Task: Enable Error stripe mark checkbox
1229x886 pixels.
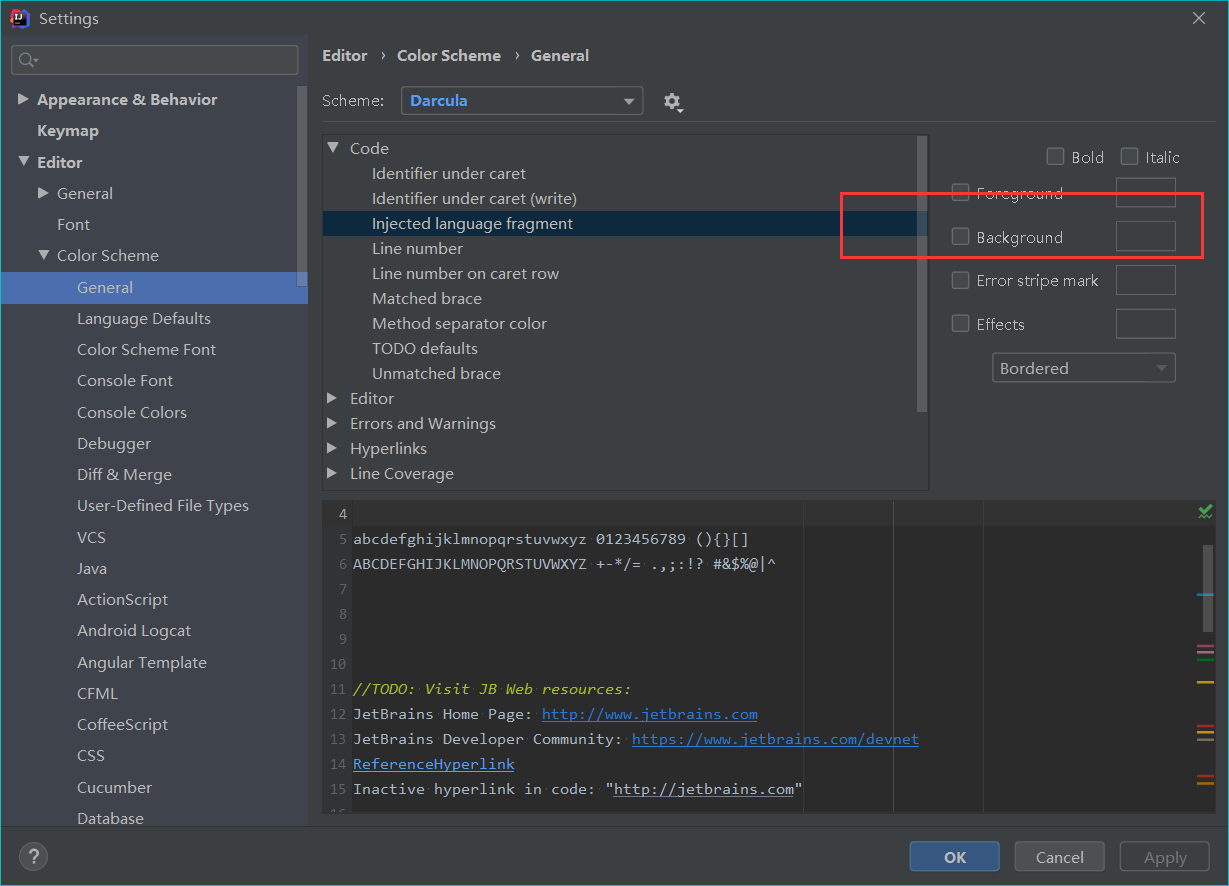Action: 960,280
